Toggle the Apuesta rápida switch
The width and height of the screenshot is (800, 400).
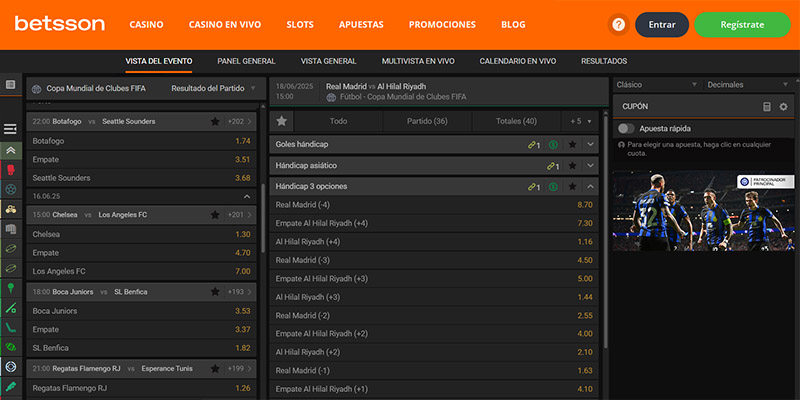pyautogui.click(x=626, y=129)
